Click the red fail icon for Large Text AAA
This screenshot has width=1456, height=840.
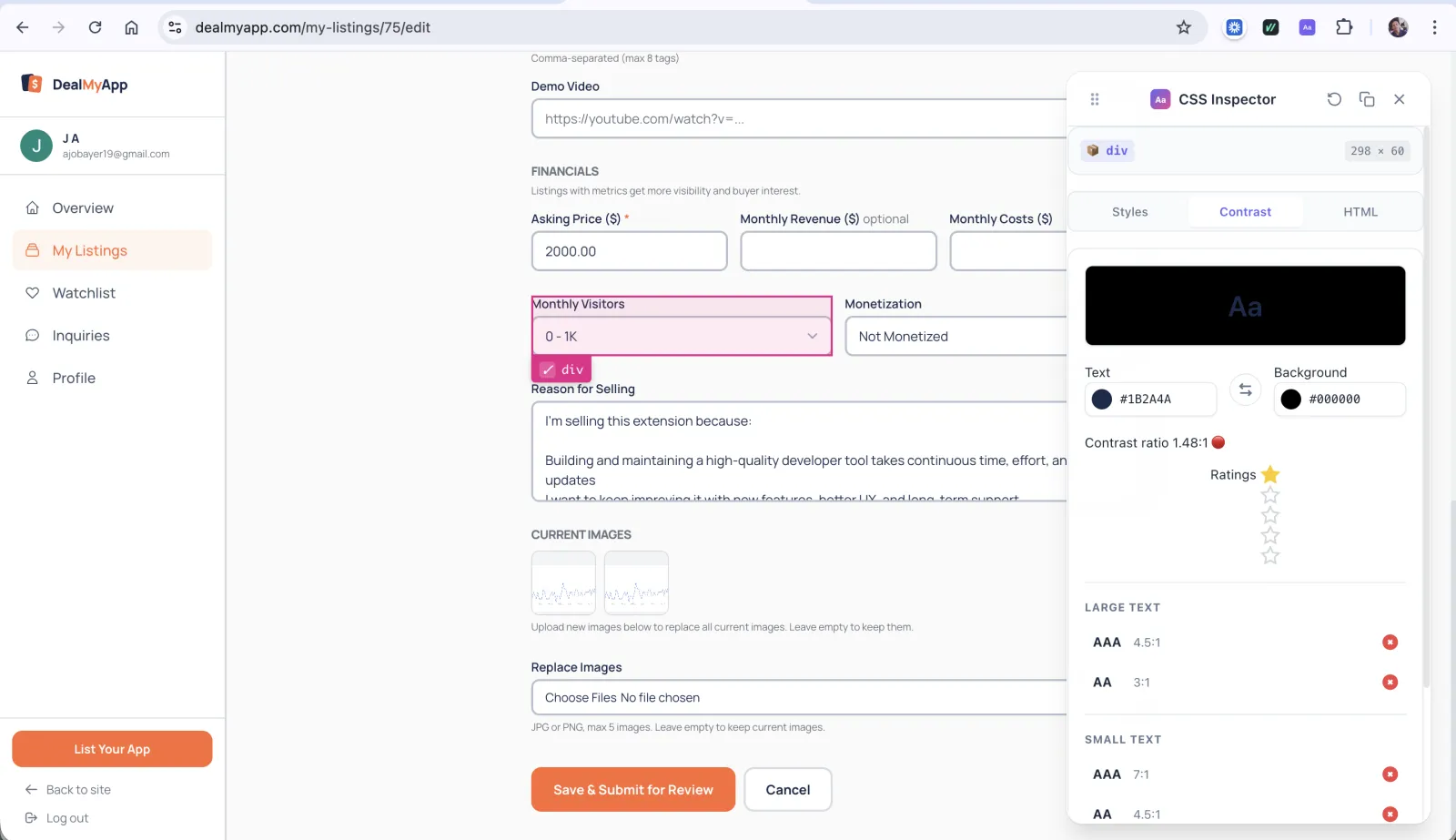1390,643
